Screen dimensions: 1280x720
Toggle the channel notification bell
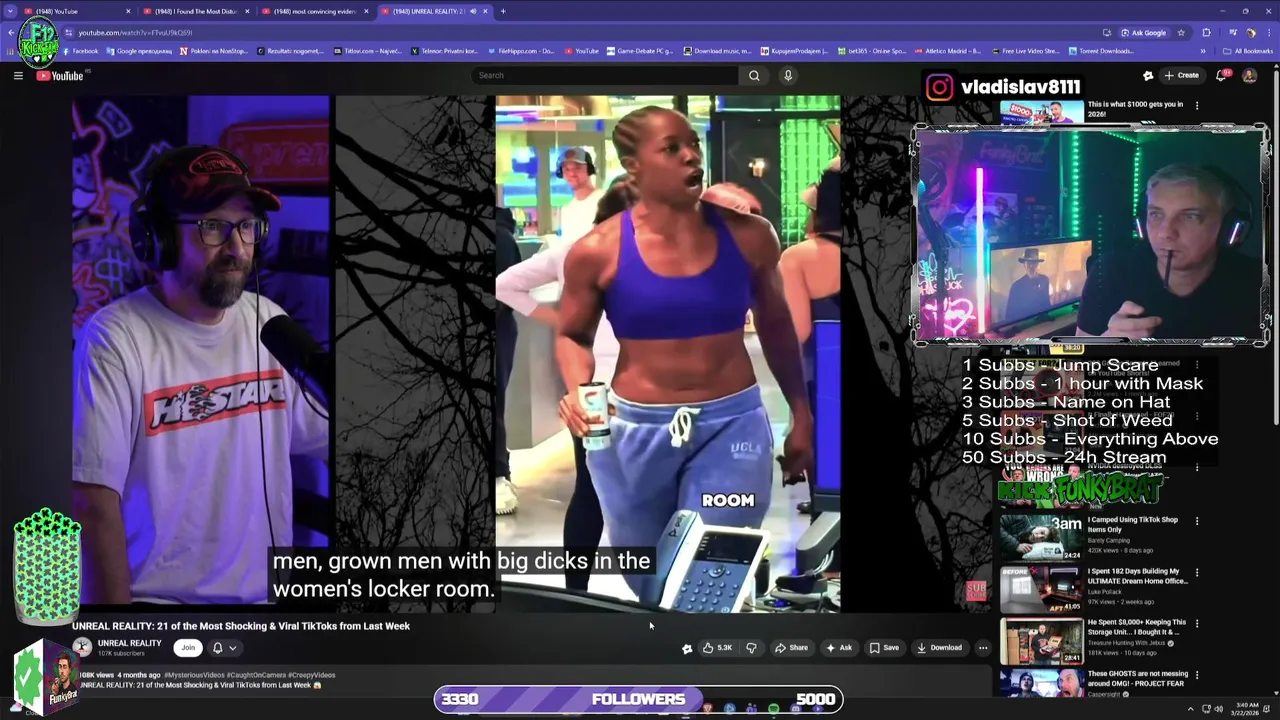coord(217,648)
